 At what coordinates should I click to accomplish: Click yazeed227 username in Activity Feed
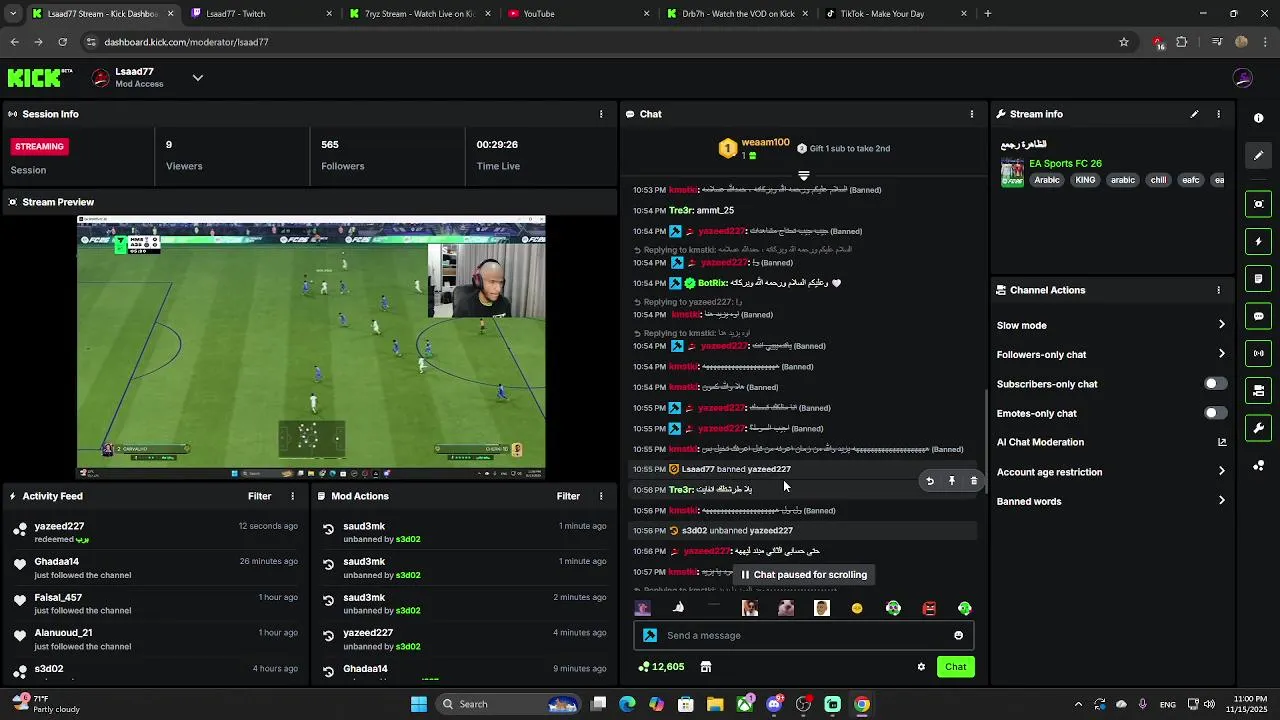click(59, 526)
